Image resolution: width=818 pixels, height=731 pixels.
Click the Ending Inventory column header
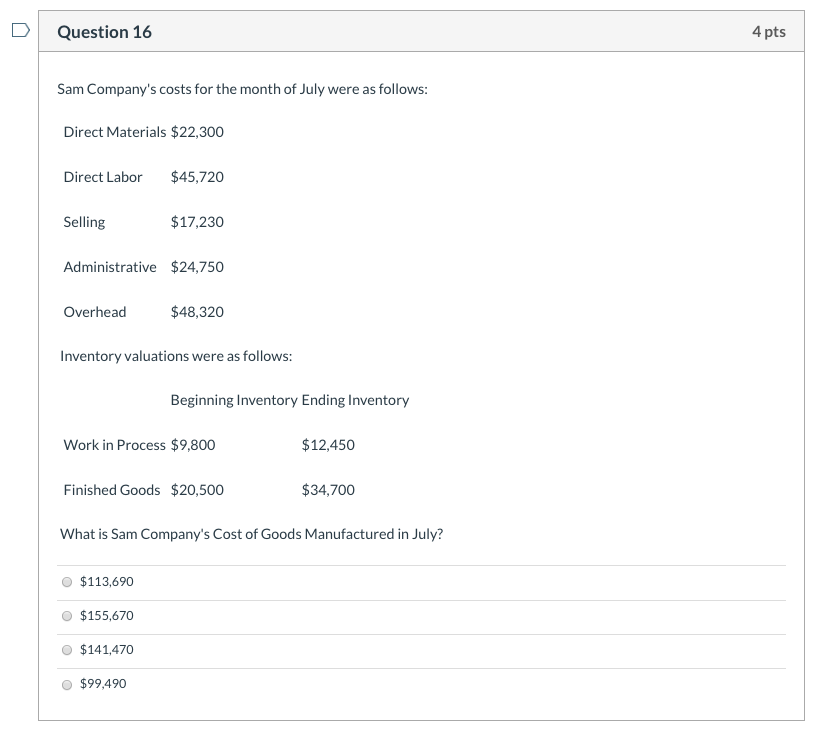point(355,400)
